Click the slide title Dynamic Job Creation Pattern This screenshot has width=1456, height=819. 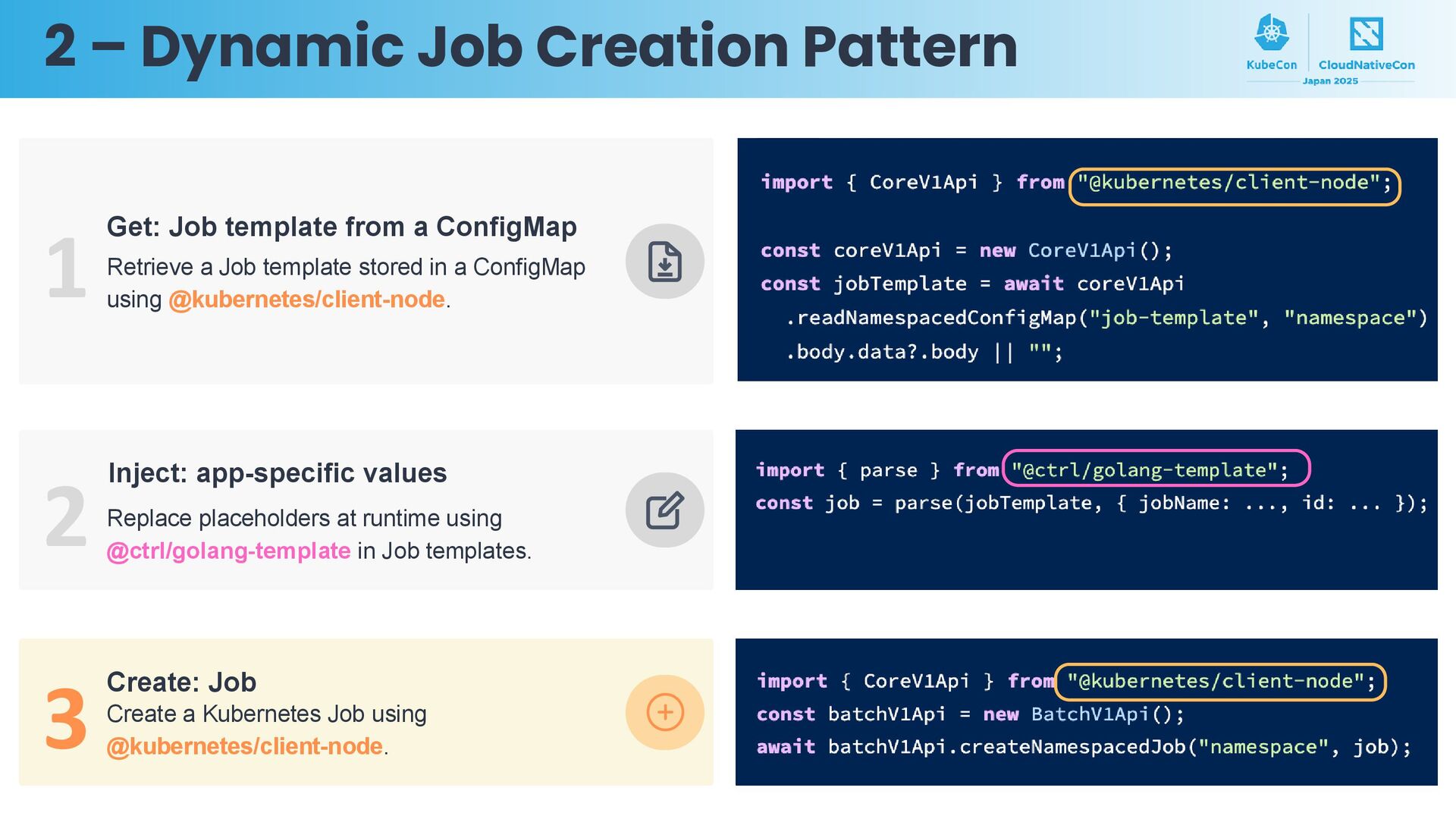pos(531,47)
